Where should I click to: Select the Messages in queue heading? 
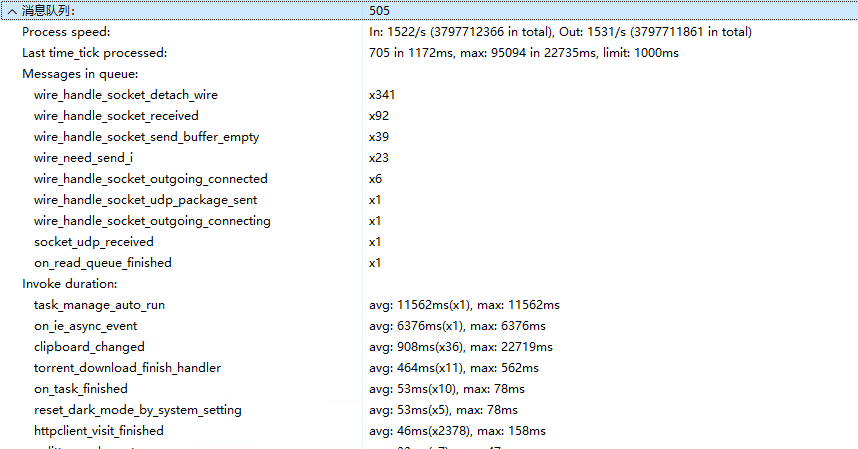[80, 74]
